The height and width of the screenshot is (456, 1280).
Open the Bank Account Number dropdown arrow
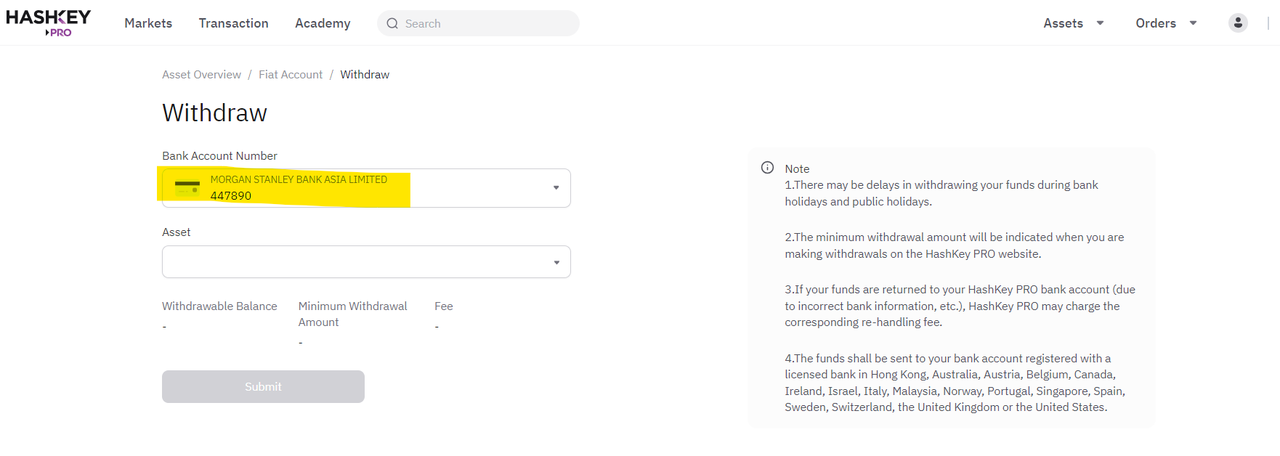click(x=557, y=188)
